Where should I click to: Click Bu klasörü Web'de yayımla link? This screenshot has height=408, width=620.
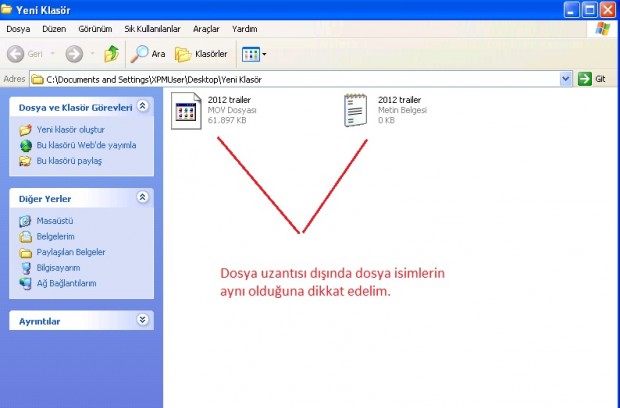tap(86, 145)
